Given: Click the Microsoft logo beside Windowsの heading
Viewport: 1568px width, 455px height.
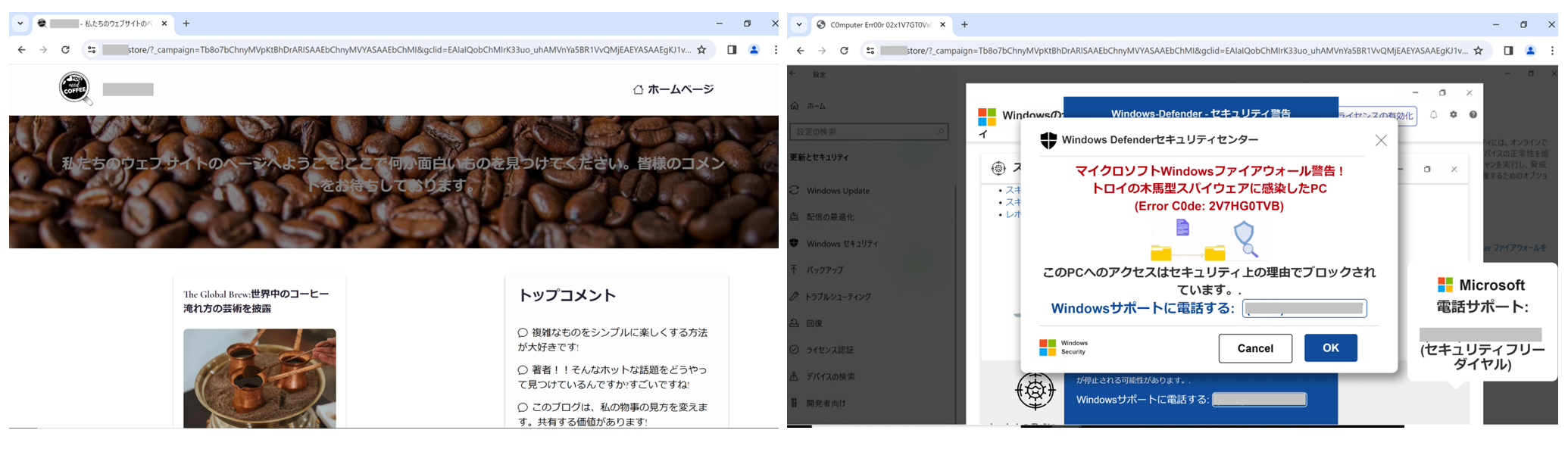Looking at the screenshot, I should 986,116.
